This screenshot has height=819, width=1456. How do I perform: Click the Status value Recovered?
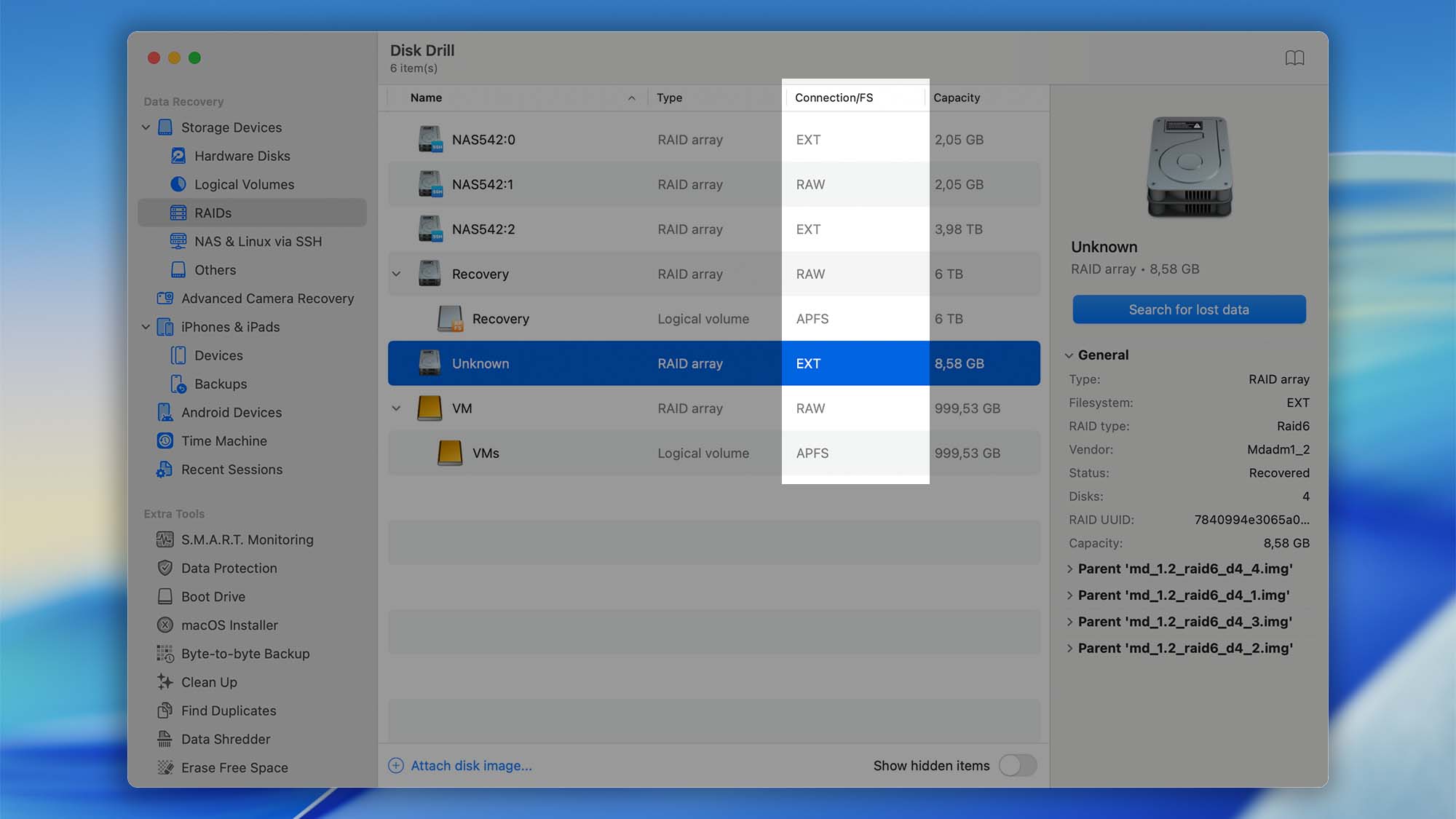click(x=1279, y=472)
